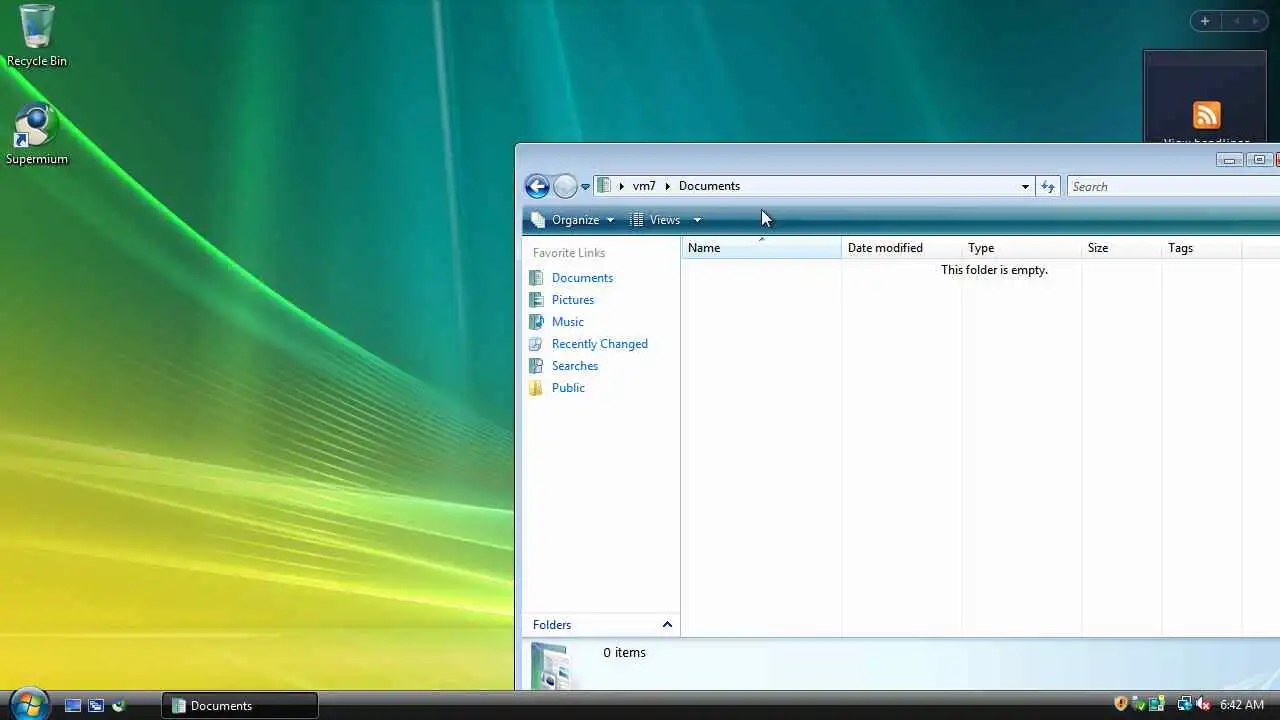Open the address bar history dropdown
This screenshot has width=1280, height=720.
[x=1025, y=186]
